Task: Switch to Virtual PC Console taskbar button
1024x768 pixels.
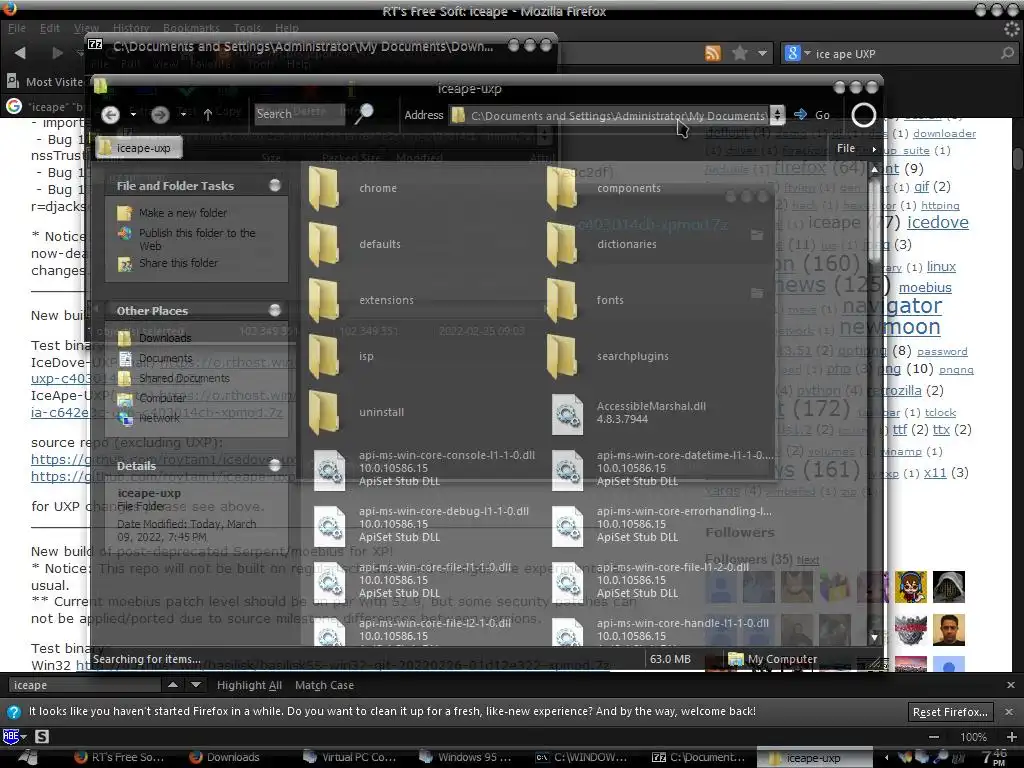Action: 351,757
